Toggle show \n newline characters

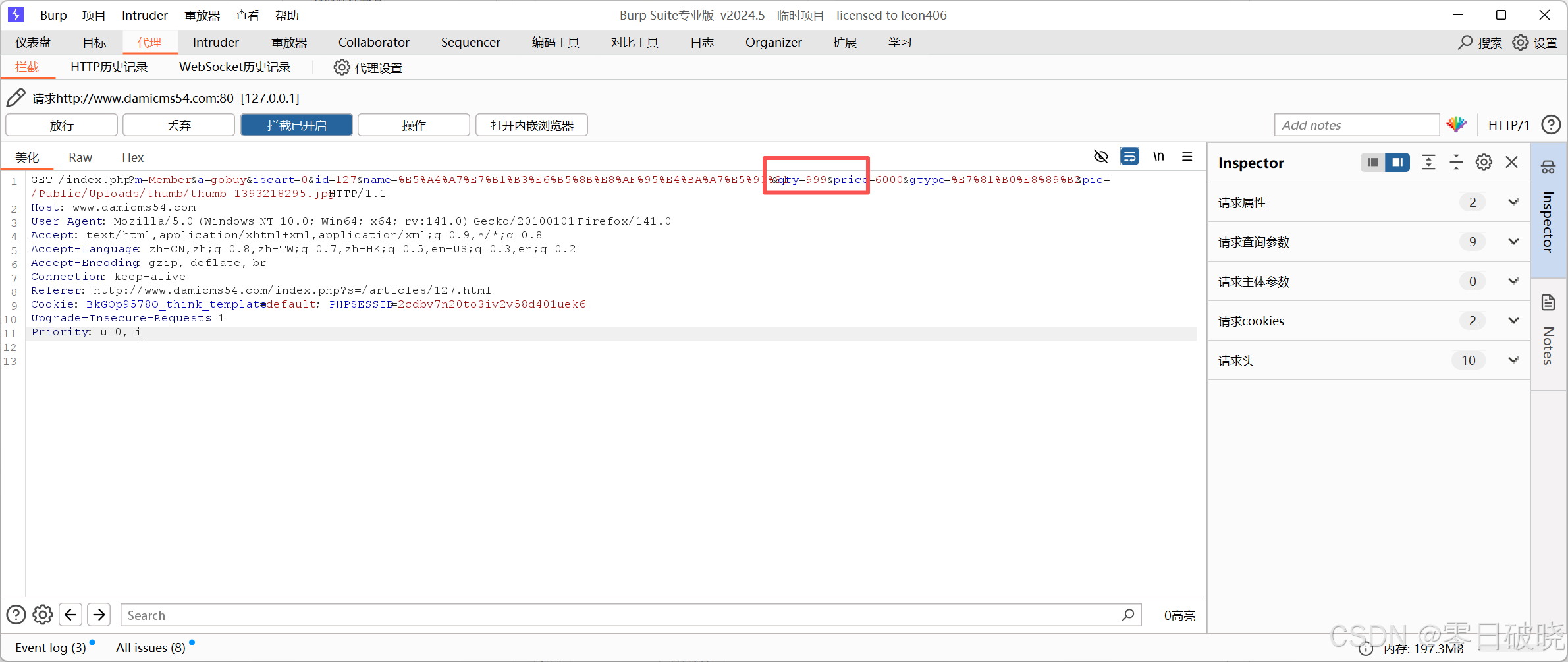pos(1158,157)
